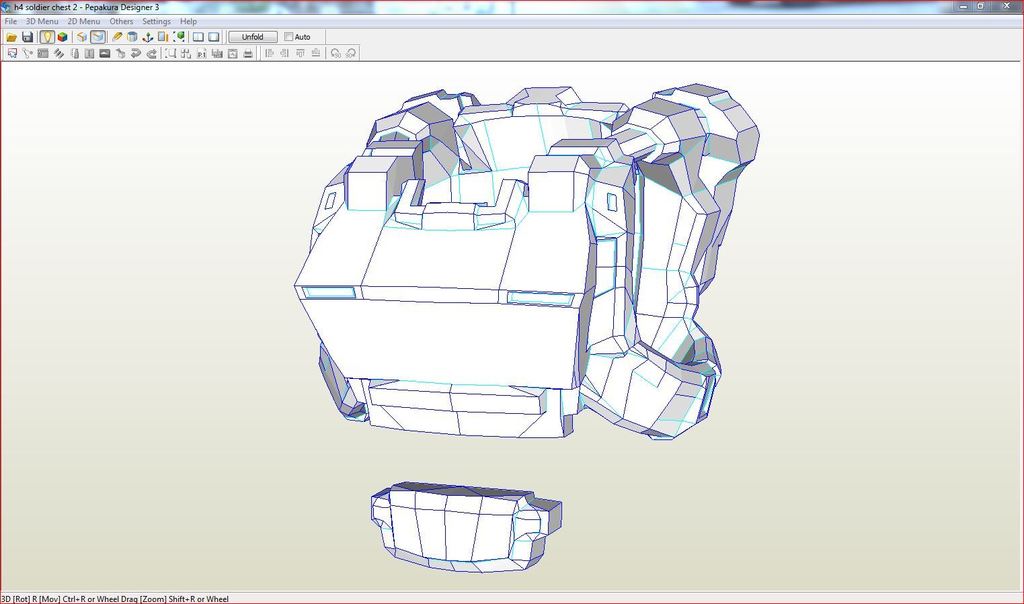The height and width of the screenshot is (604, 1024).
Task: Select the split two-pane window layout icon
Action: [x=199, y=37]
